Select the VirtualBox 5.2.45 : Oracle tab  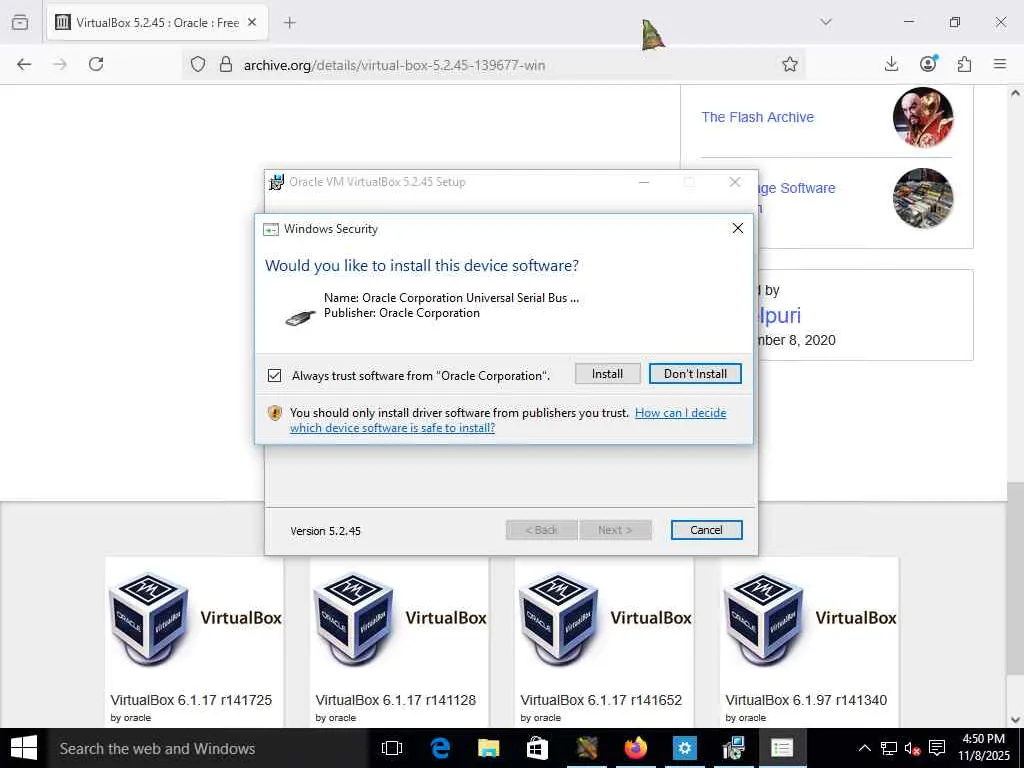(x=157, y=22)
